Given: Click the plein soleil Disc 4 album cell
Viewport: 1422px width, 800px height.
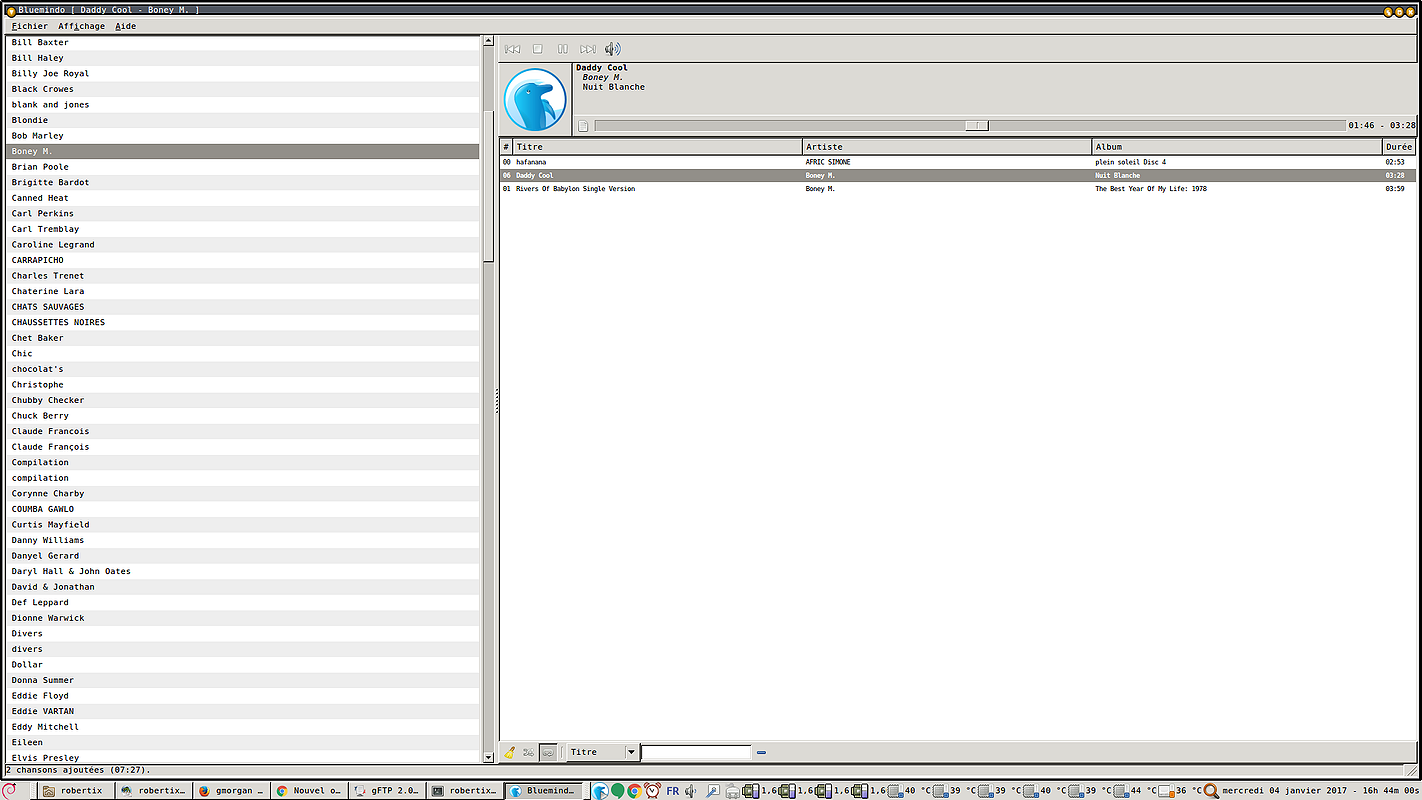Looking at the screenshot, I should click(1130, 162).
